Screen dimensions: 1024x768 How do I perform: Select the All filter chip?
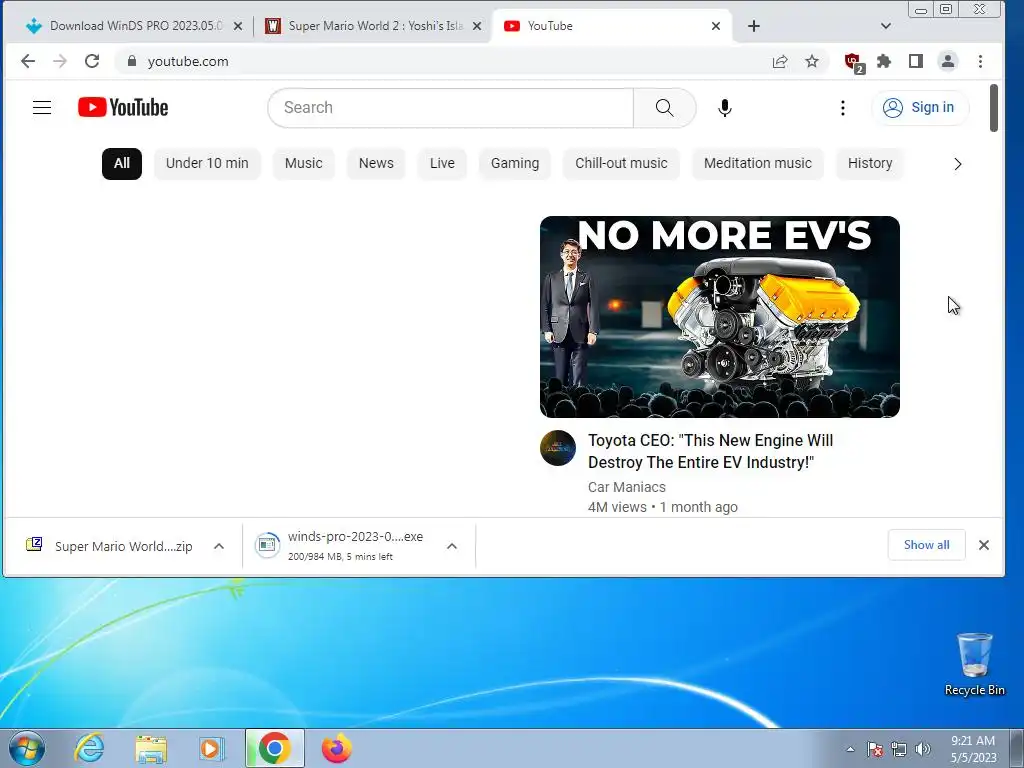[x=121, y=163]
